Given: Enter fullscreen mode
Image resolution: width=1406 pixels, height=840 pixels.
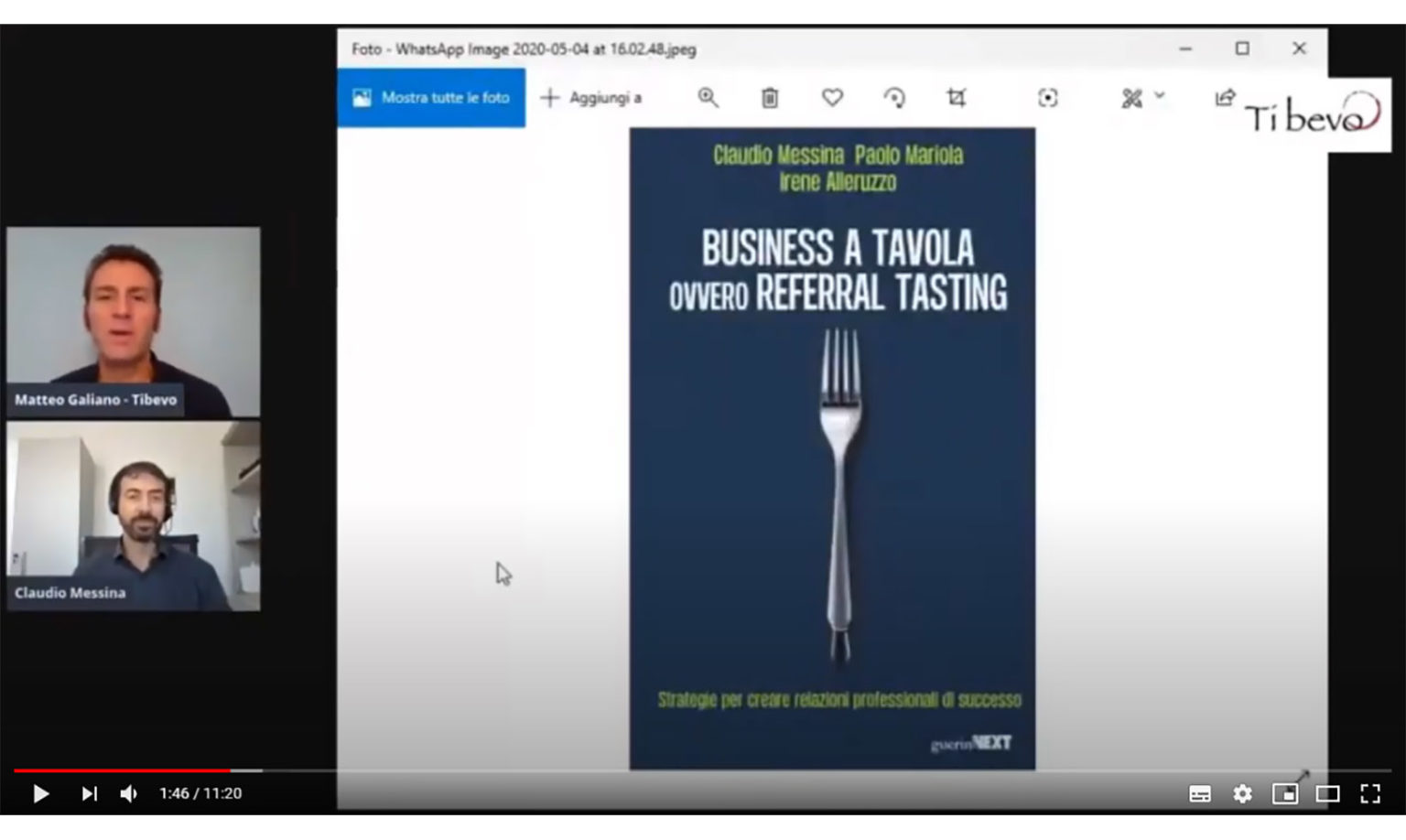Looking at the screenshot, I should [x=1370, y=793].
